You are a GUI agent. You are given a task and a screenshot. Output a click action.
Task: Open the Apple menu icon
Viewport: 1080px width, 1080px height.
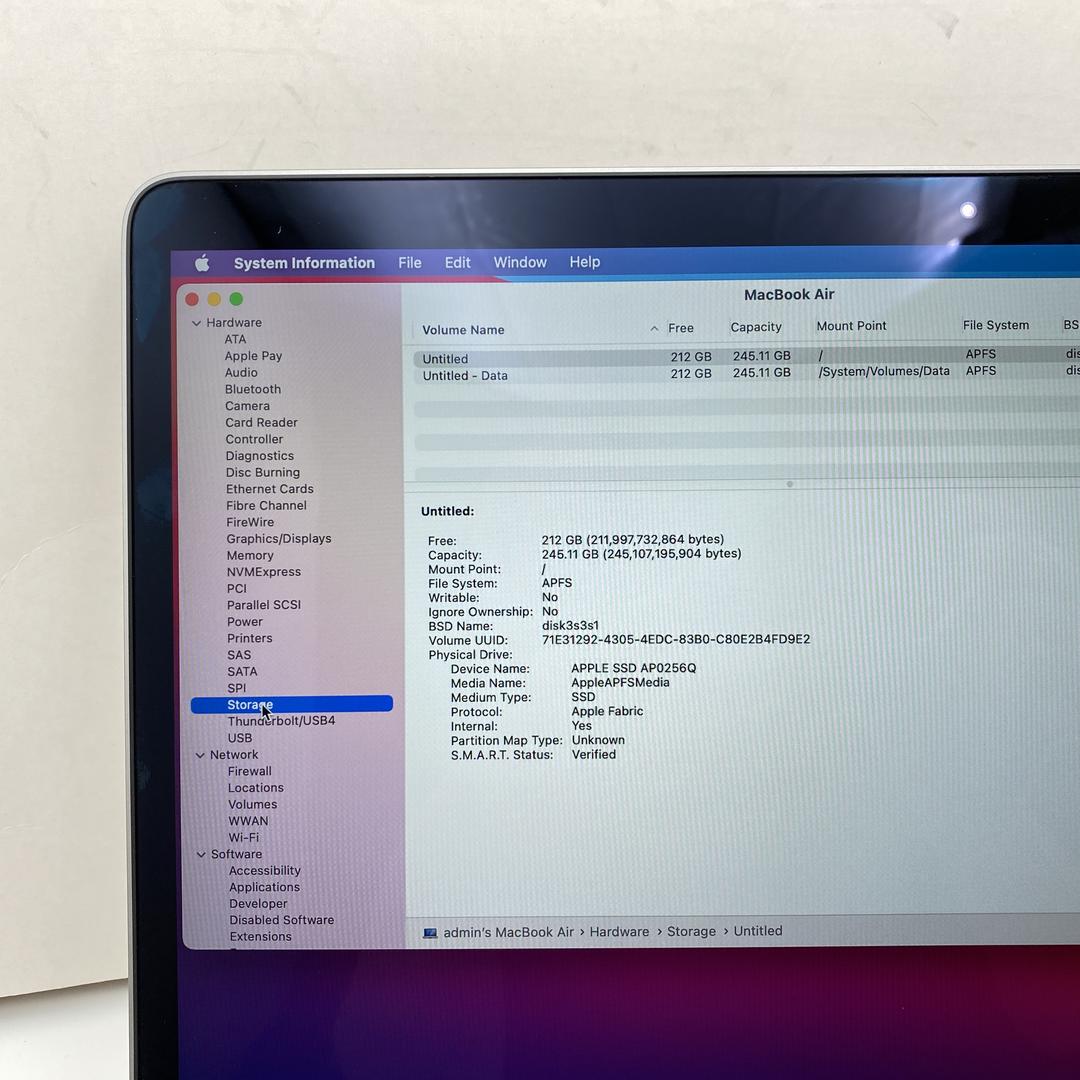coord(202,262)
